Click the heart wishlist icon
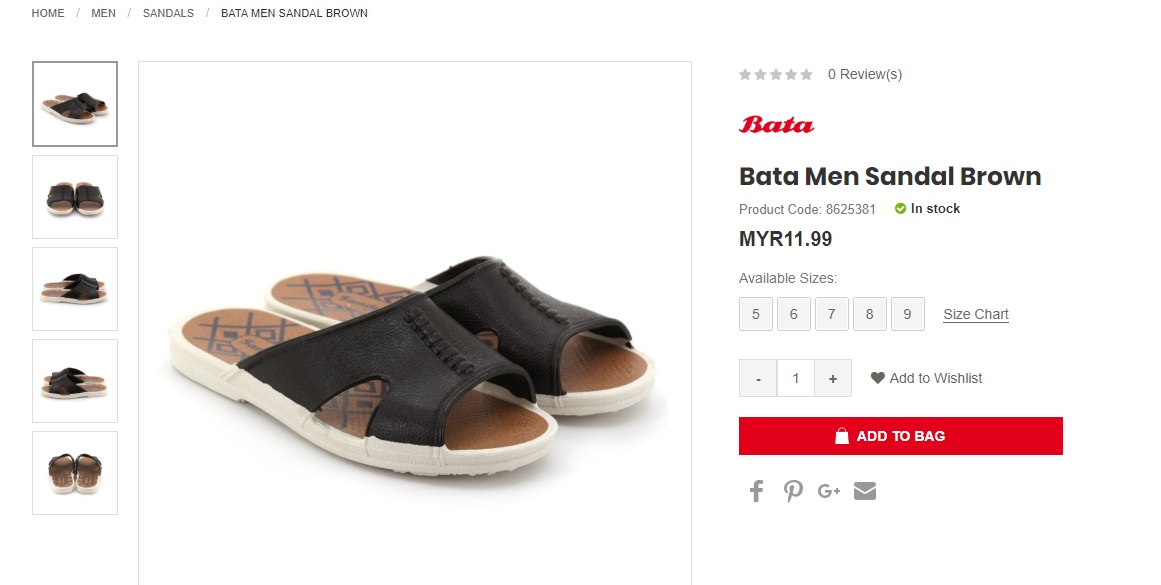This screenshot has height=585, width=1161. pos(878,378)
